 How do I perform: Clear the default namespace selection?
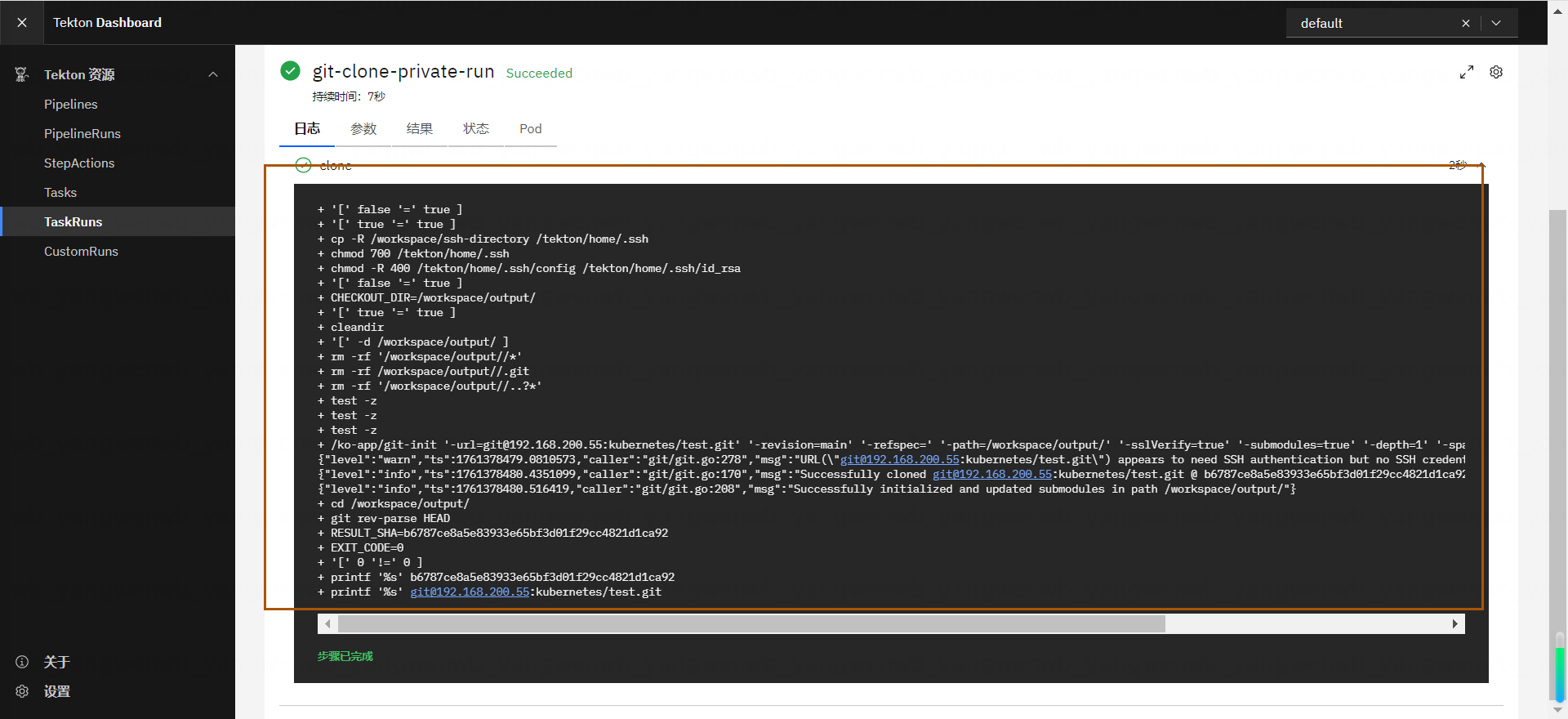click(x=1466, y=23)
